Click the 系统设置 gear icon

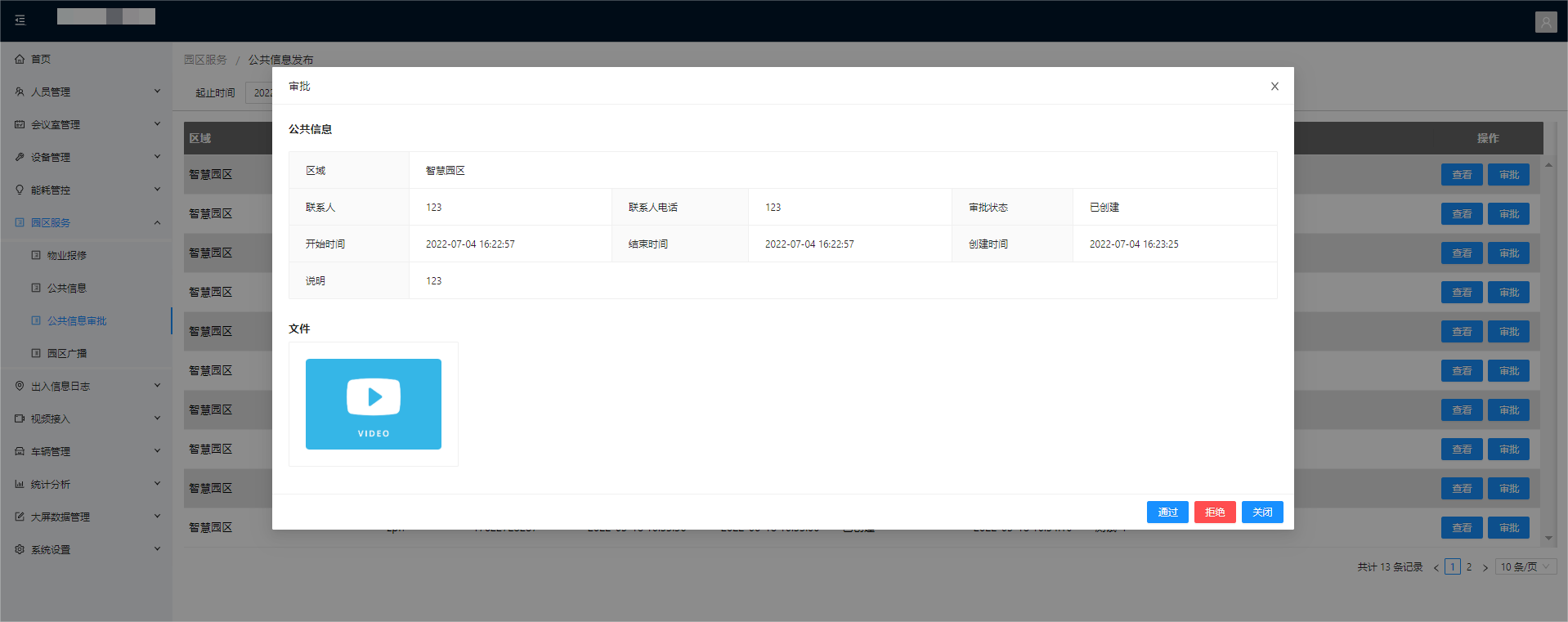coord(20,549)
